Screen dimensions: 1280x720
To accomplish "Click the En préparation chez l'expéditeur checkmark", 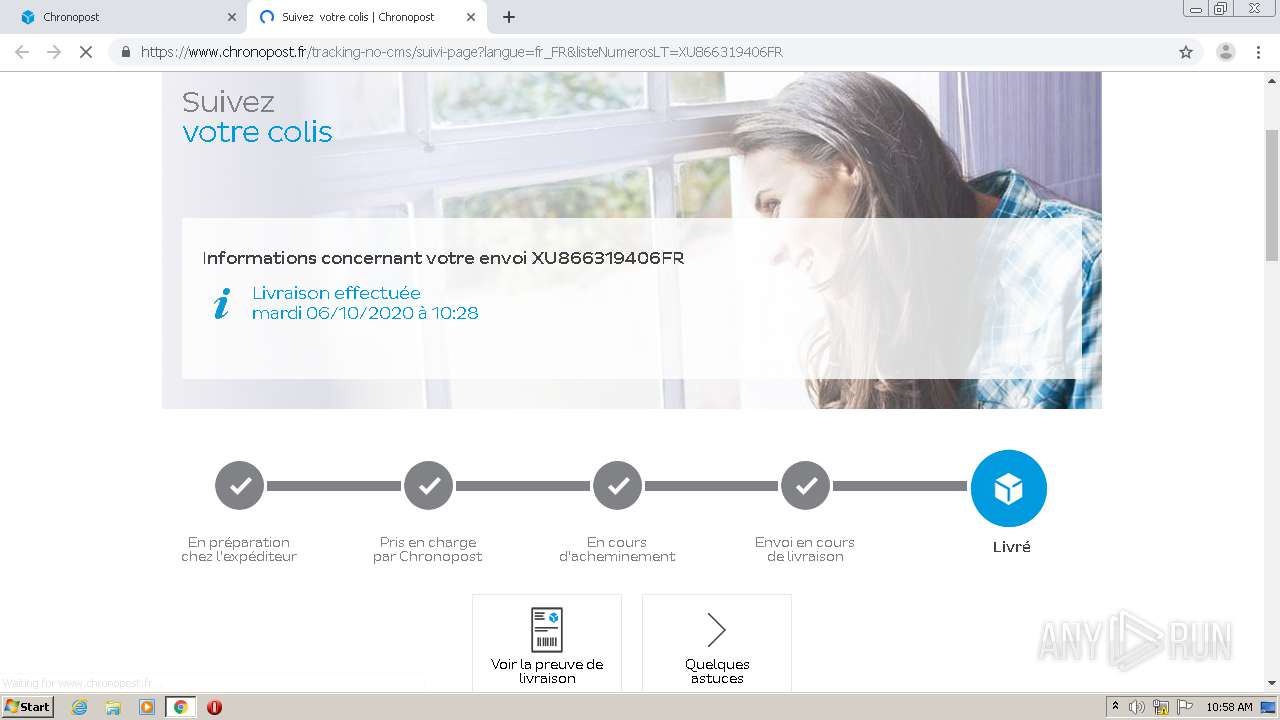I will 240,486.
